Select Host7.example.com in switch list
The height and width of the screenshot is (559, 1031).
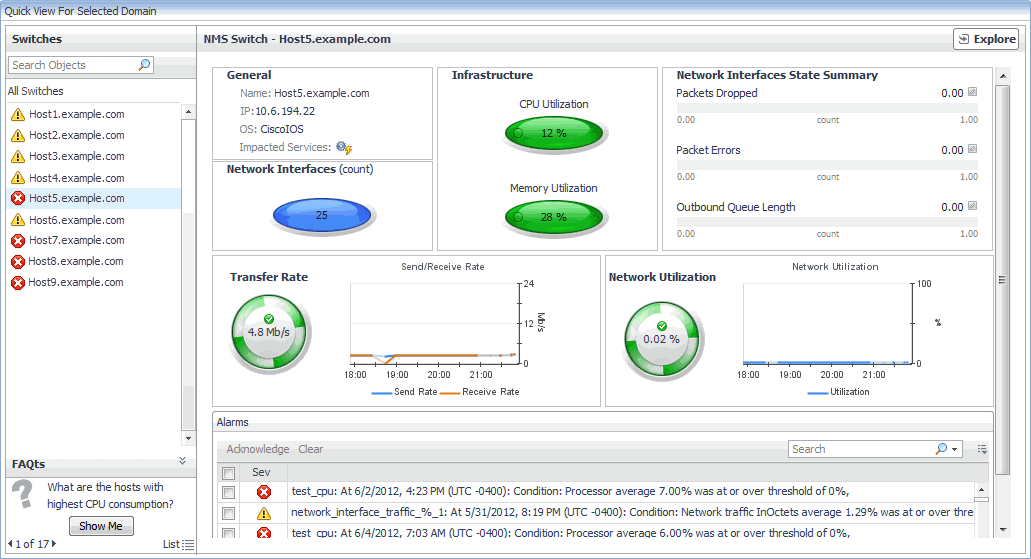click(x=76, y=241)
